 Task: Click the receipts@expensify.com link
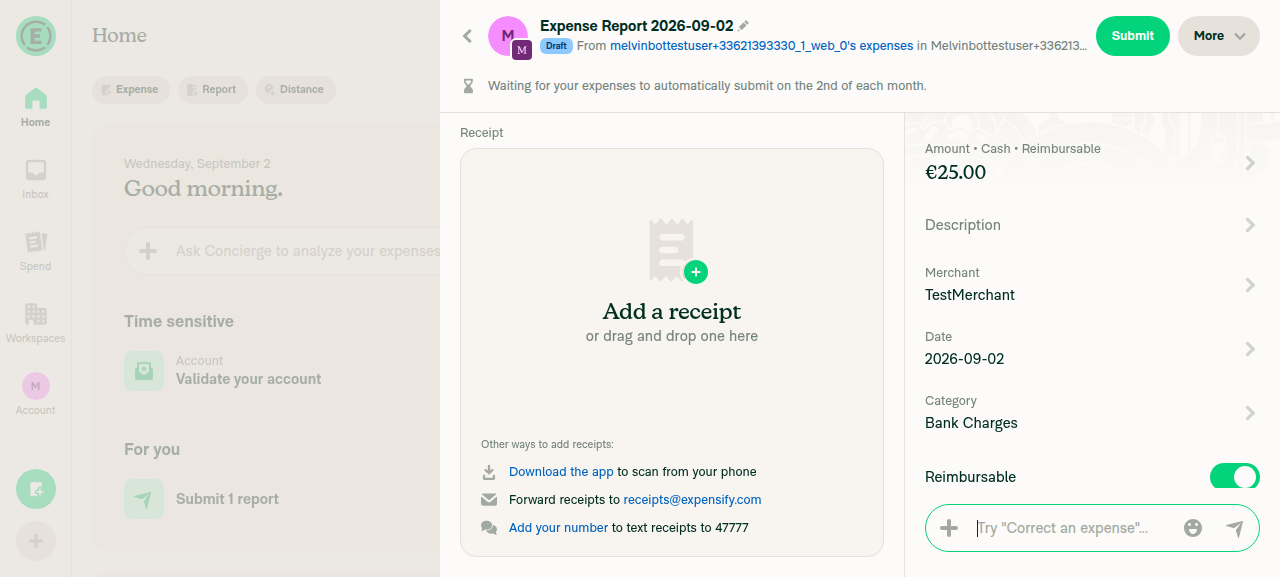click(692, 500)
